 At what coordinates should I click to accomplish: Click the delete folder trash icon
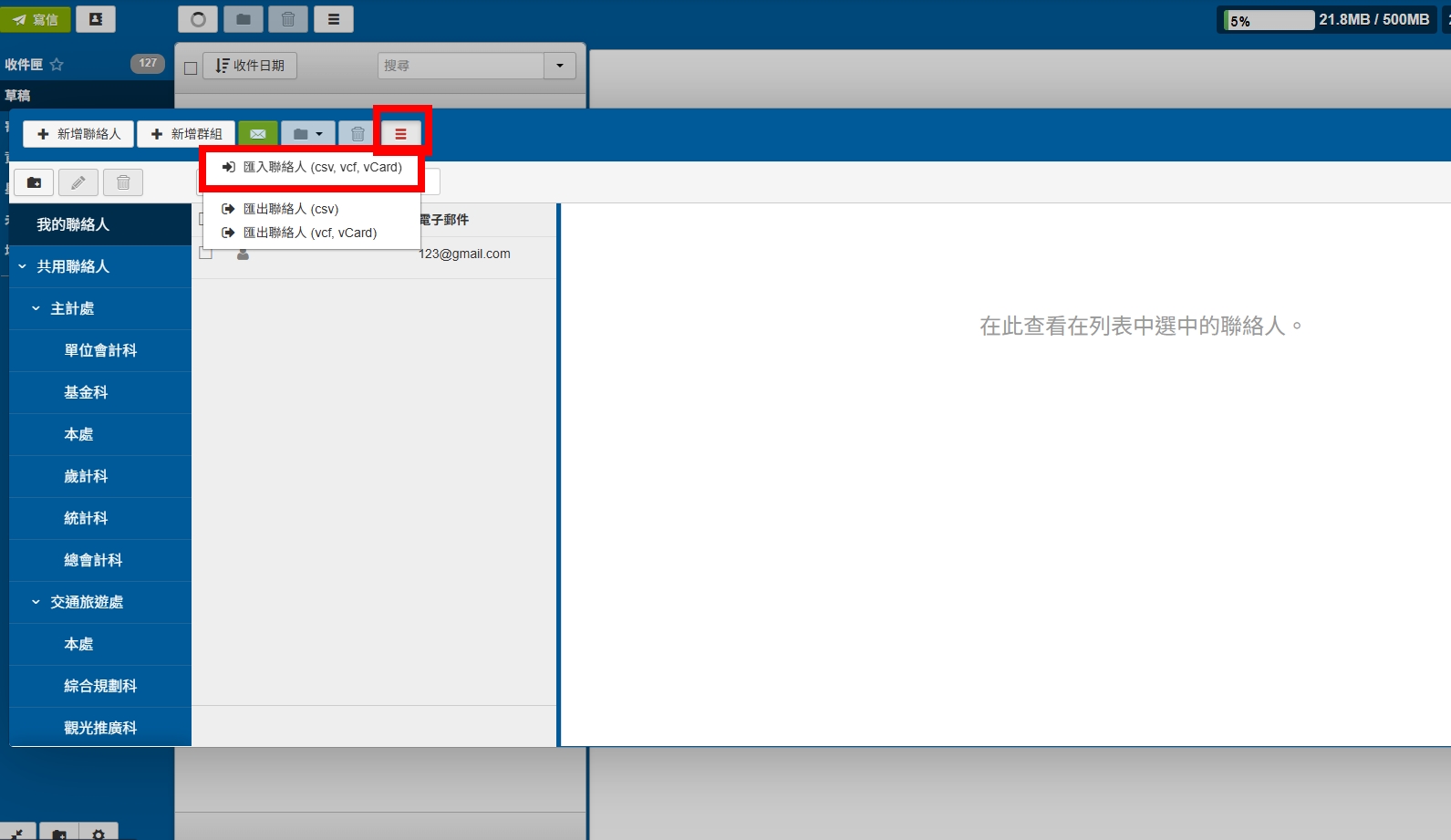(123, 182)
